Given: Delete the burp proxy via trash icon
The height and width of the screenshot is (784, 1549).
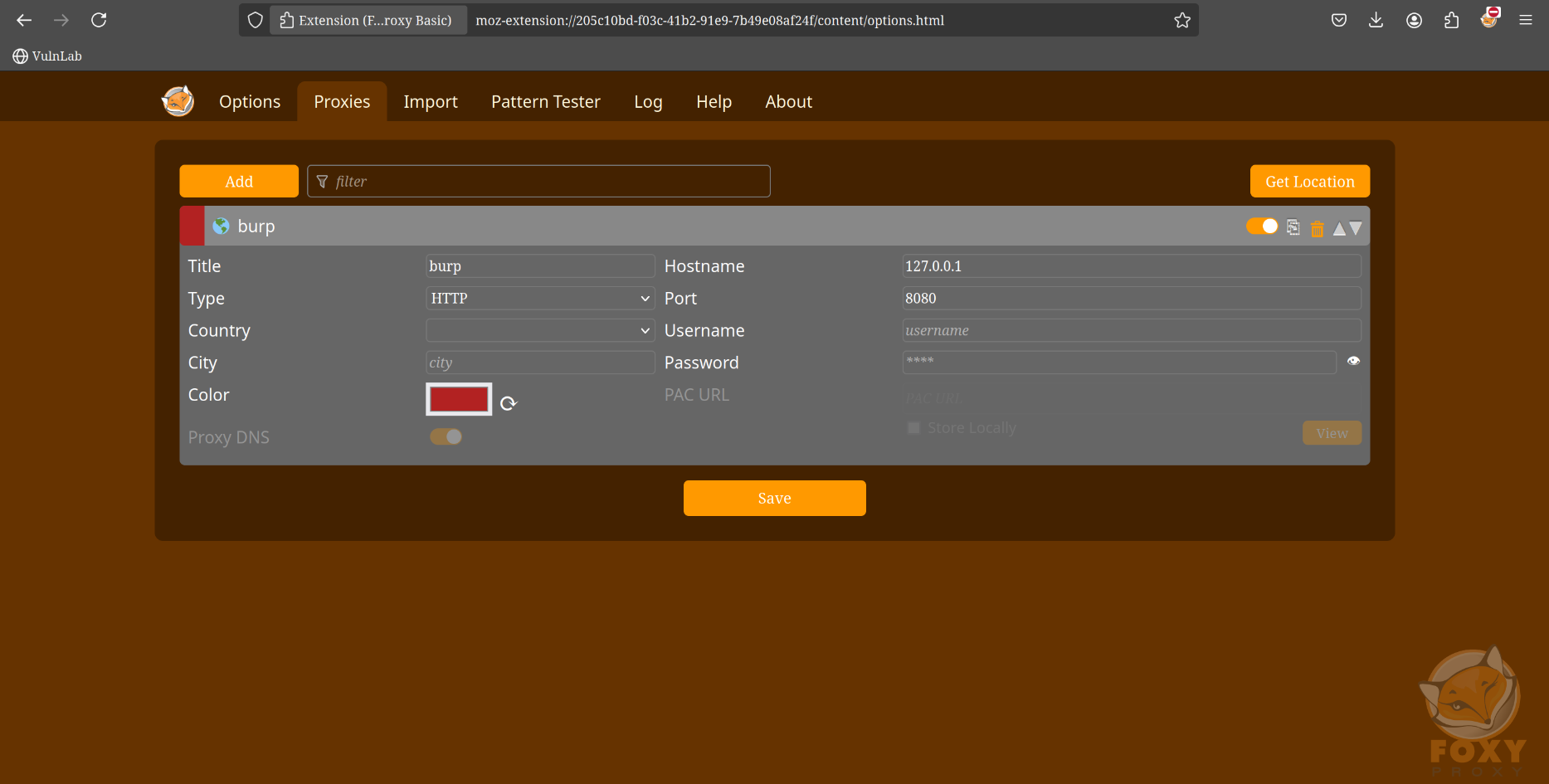Looking at the screenshot, I should tap(1317, 228).
